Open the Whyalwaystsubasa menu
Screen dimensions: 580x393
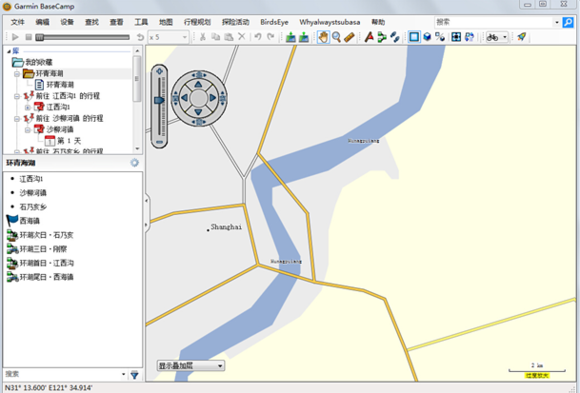pyautogui.click(x=330, y=22)
